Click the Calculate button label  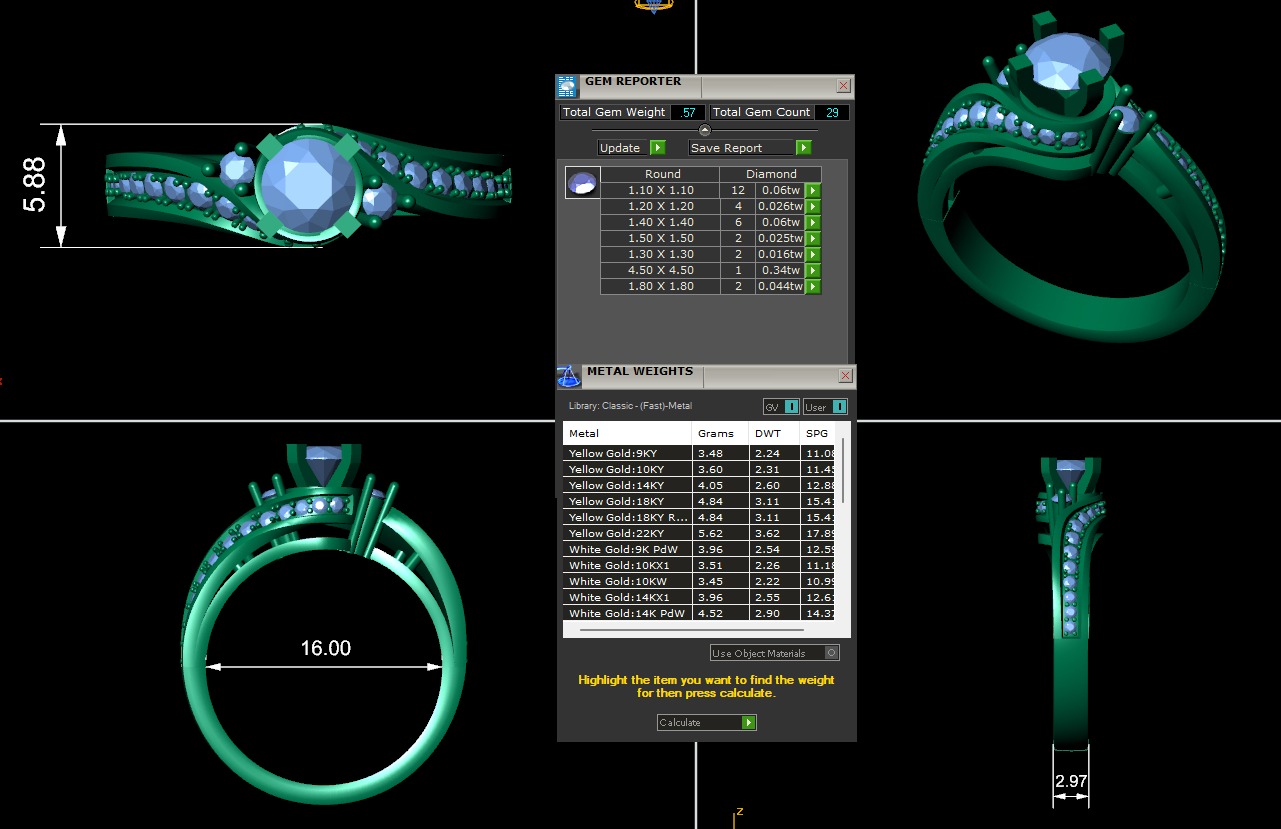(680, 722)
